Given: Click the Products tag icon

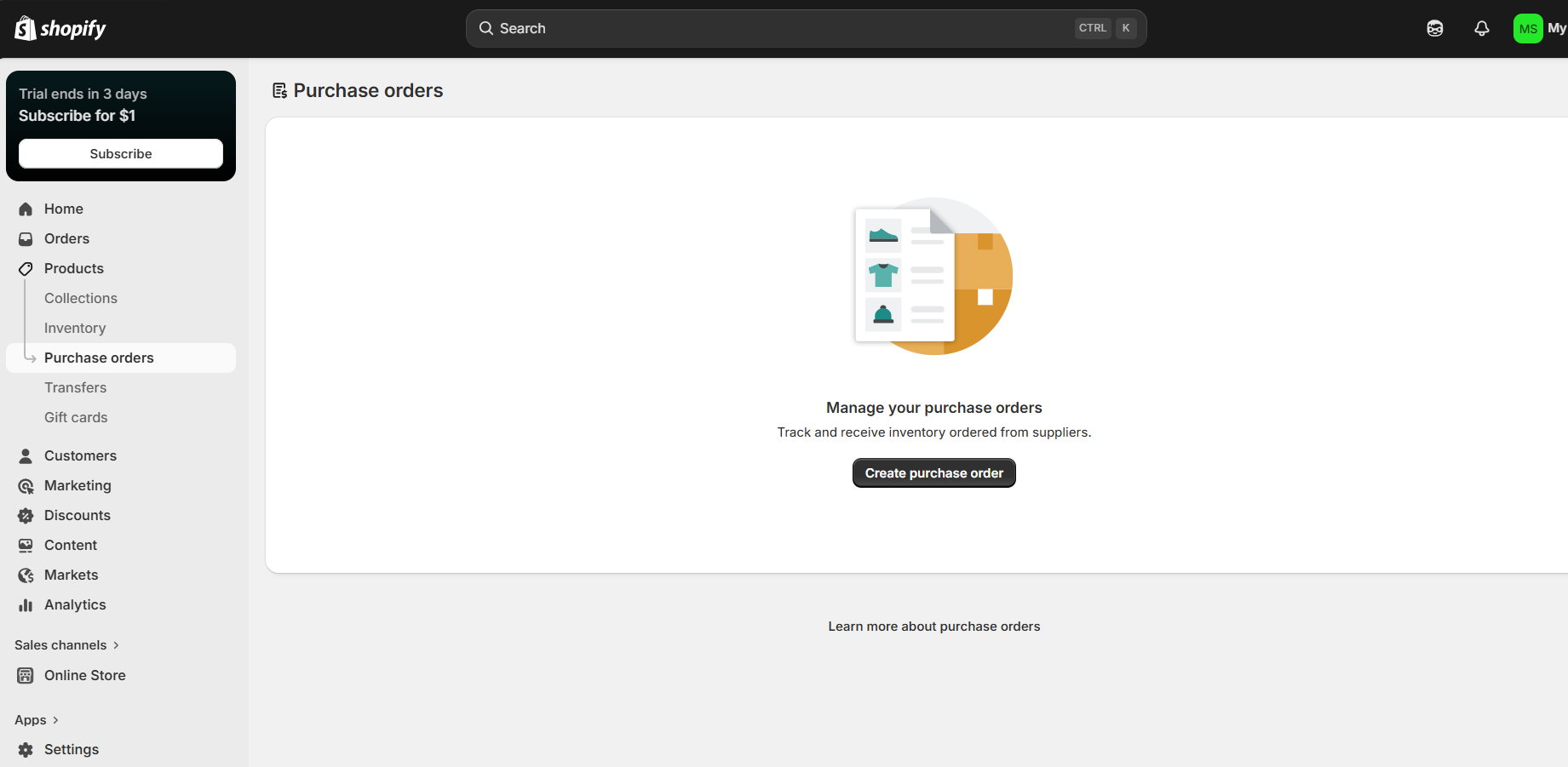Looking at the screenshot, I should click(26, 269).
